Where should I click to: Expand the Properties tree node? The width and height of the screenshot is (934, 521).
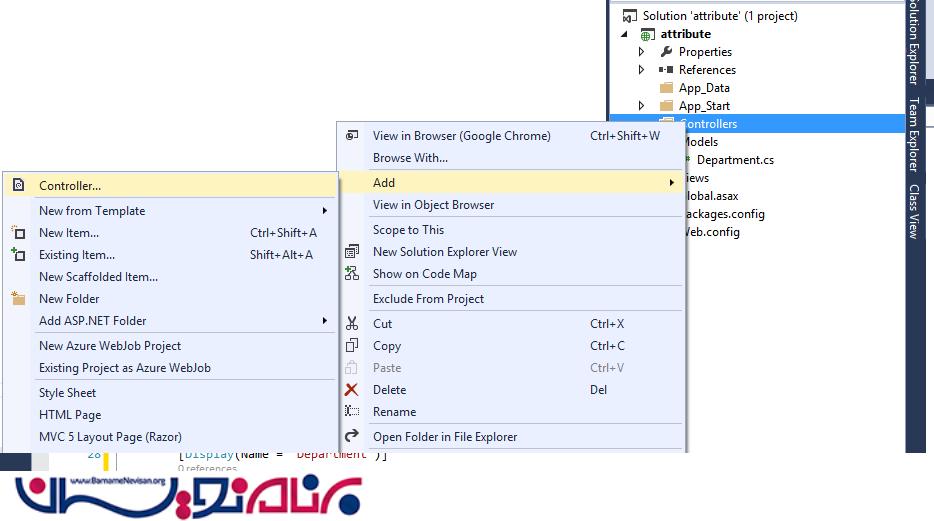(x=642, y=52)
